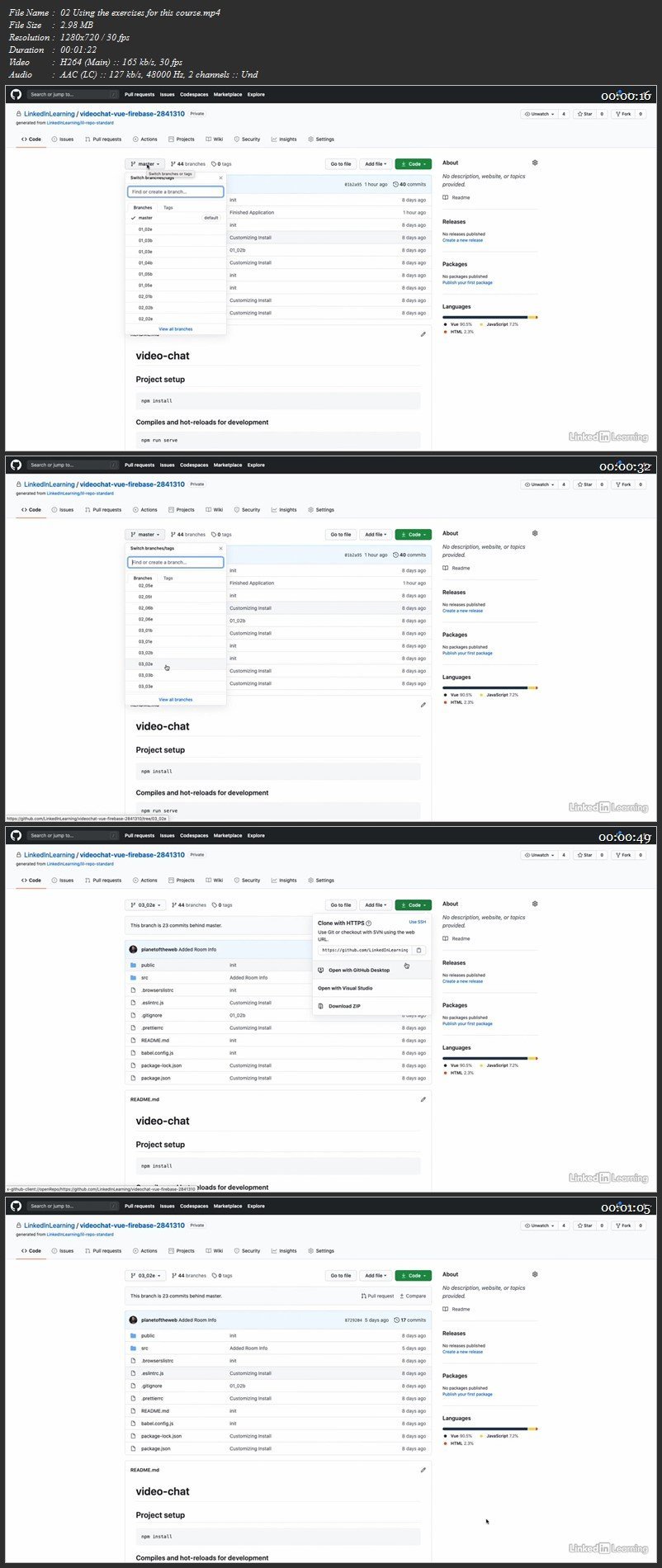Click the README pencil edit icon, 00:00:16 frame
The height and width of the screenshot is (1568, 662).
[423, 334]
